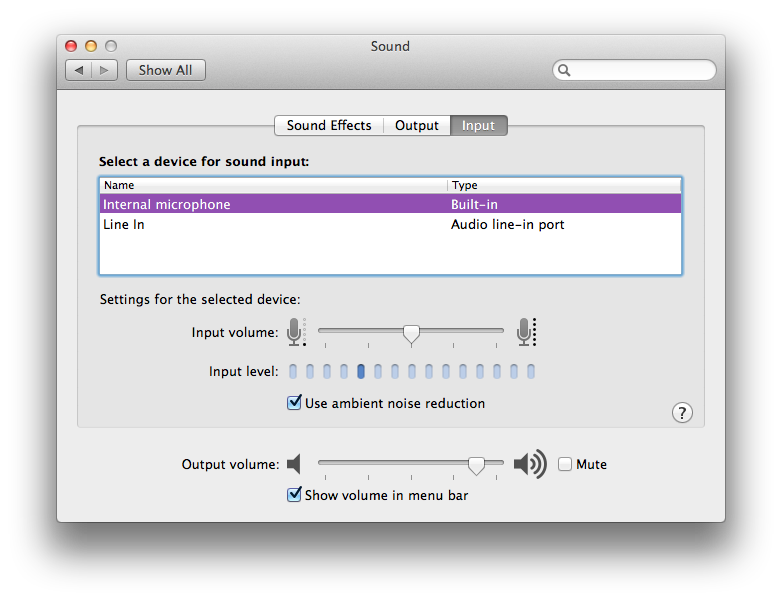Click in the search field
Image resolution: width=782 pixels, height=601 pixels.
[634, 70]
